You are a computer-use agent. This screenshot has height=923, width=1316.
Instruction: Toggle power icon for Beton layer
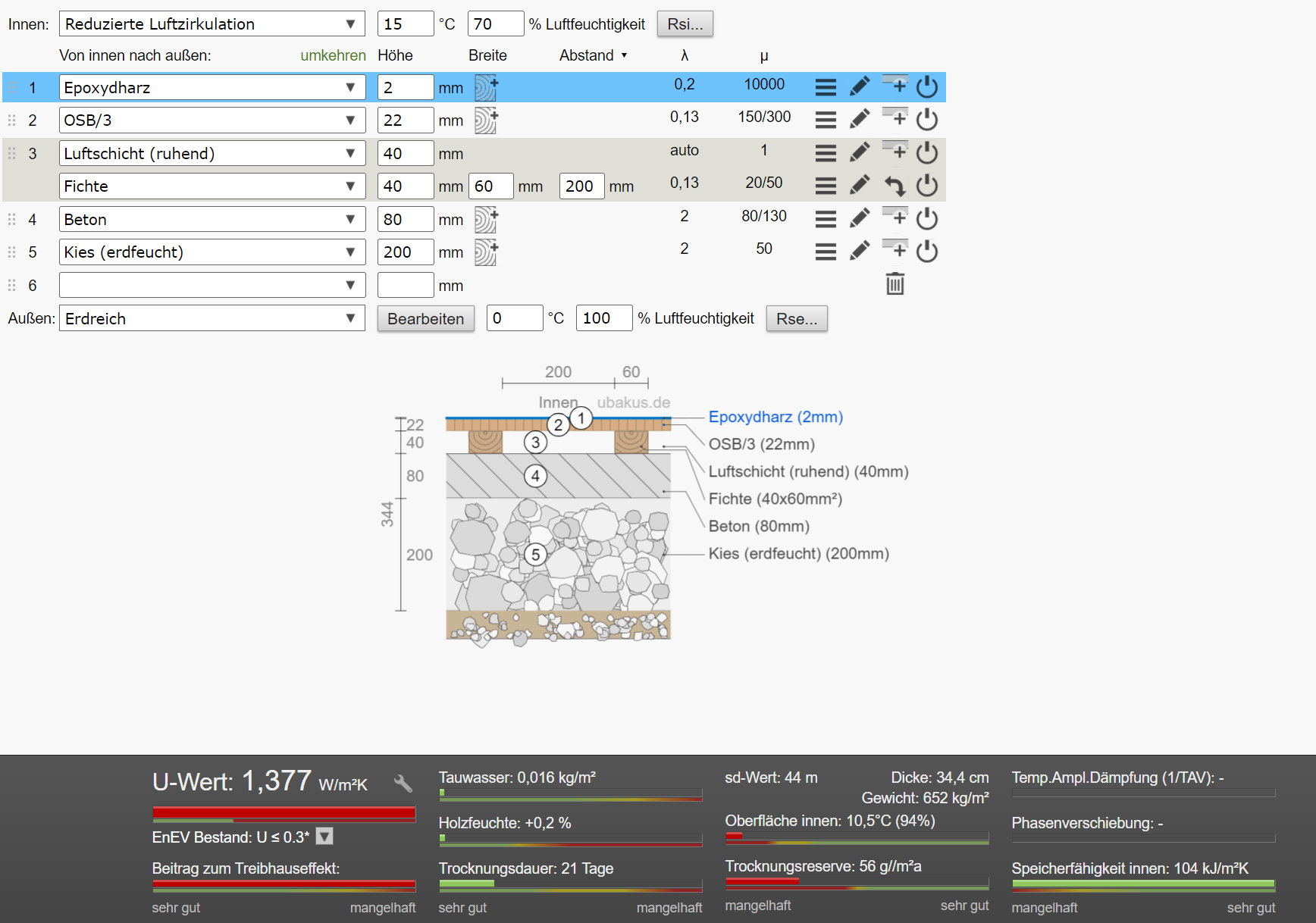927,218
